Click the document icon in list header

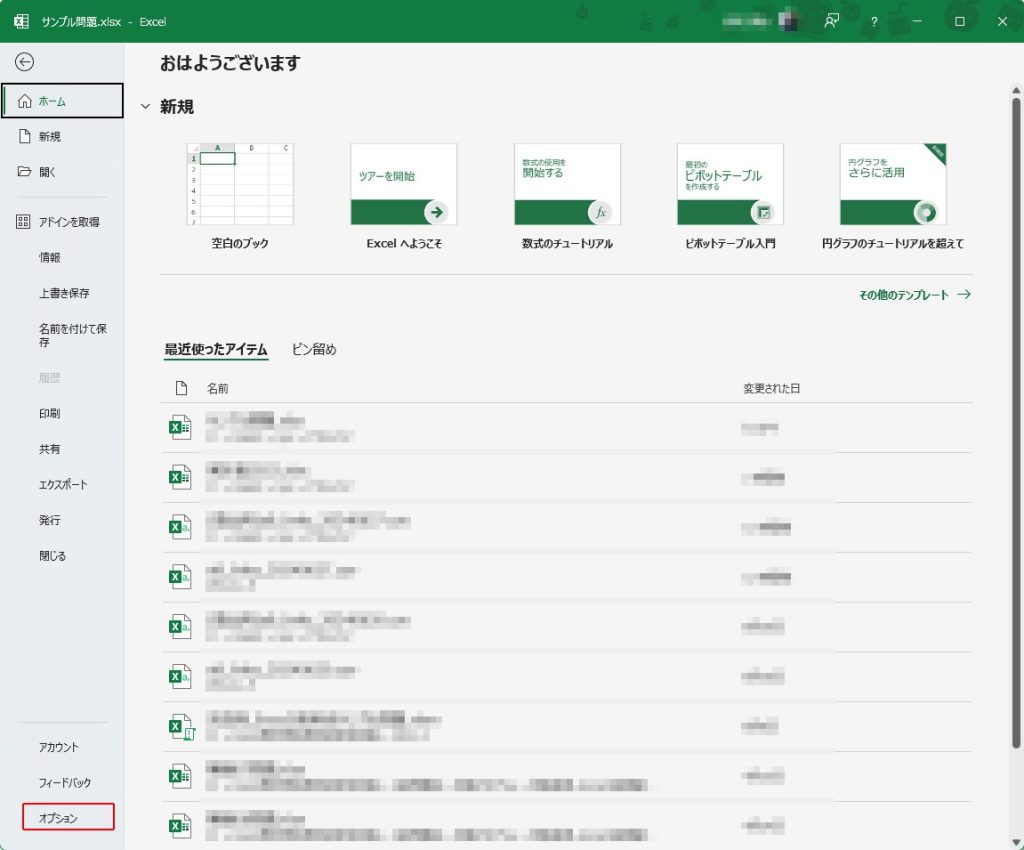(181, 388)
